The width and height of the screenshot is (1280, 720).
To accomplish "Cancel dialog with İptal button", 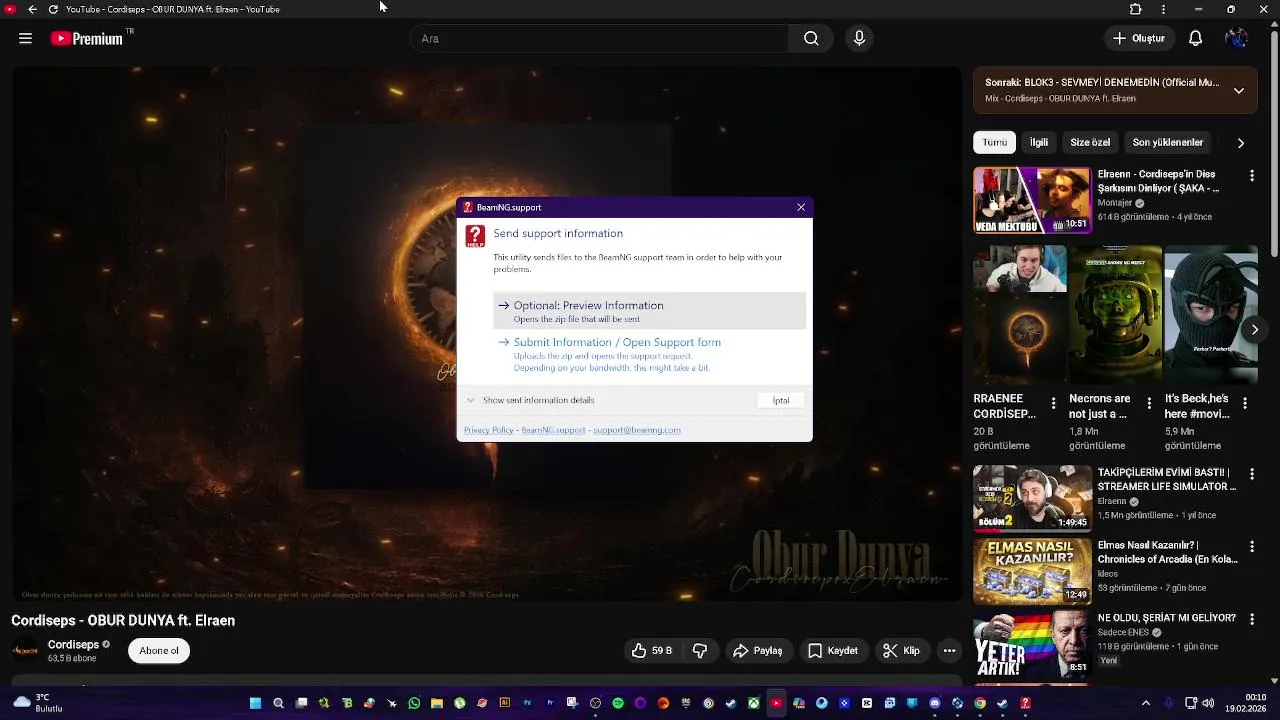I will point(781,400).
